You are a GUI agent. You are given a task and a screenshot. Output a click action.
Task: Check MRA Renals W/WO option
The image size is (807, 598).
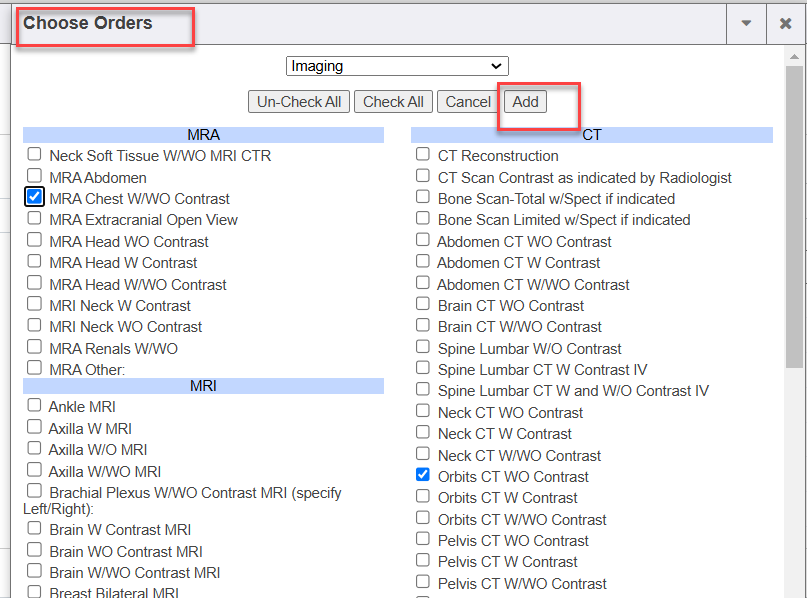(x=35, y=347)
